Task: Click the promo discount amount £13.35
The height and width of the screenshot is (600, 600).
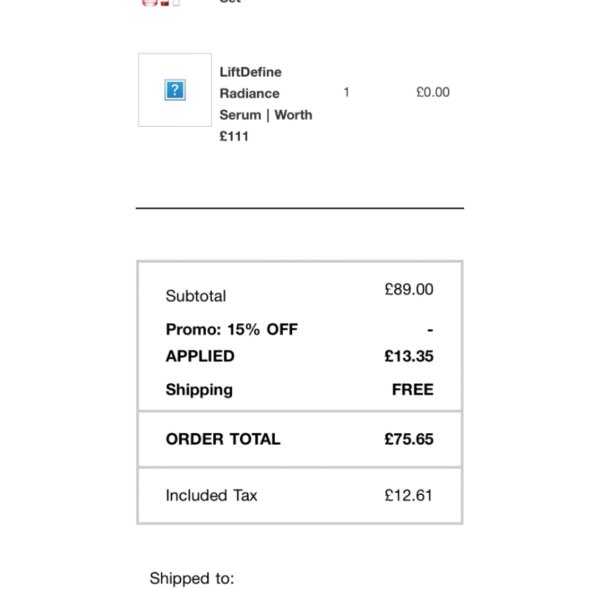Action: pos(409,356)
